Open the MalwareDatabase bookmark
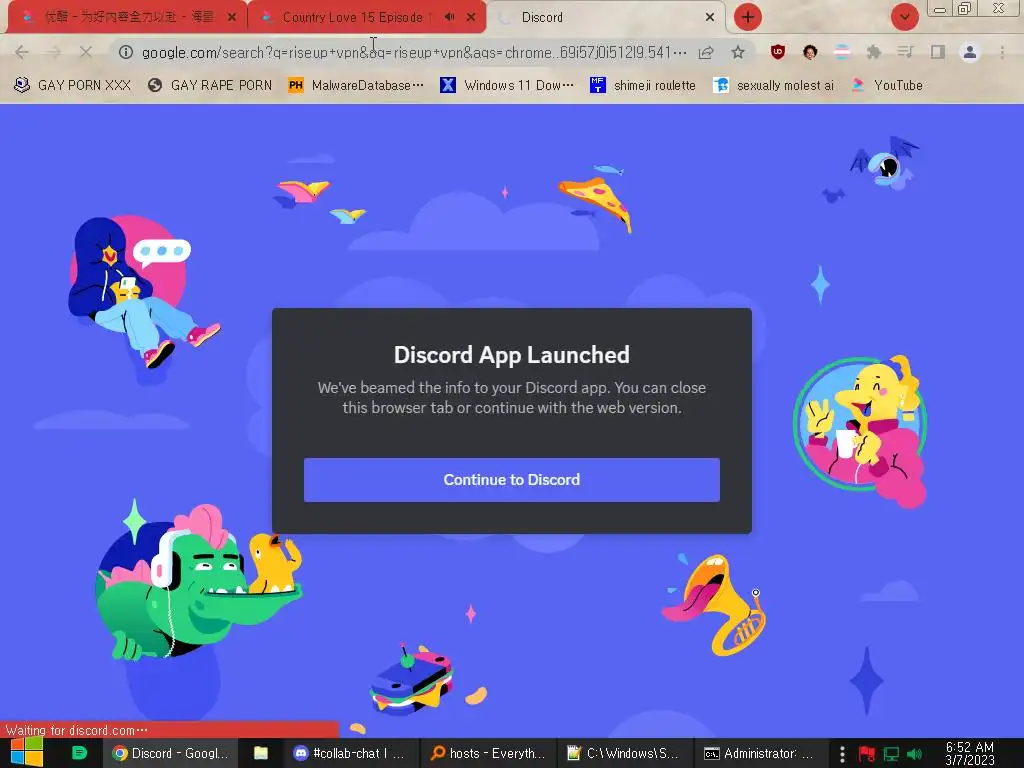 click(x=356, y=85)
